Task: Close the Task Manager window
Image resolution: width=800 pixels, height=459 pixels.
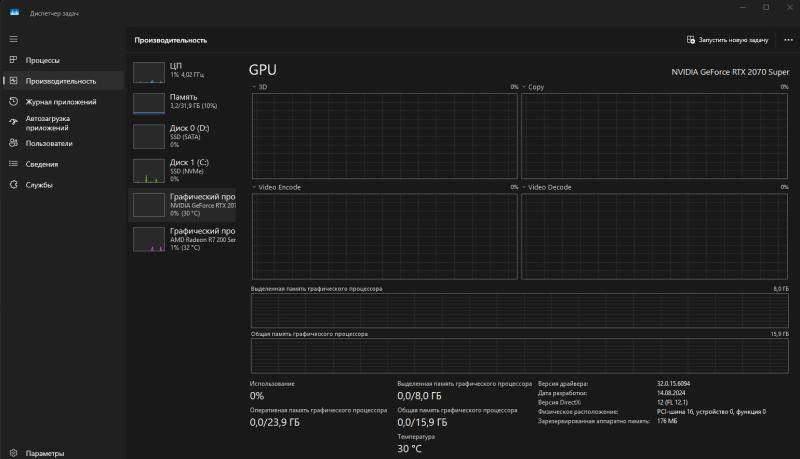Action: tap(789, 7)
